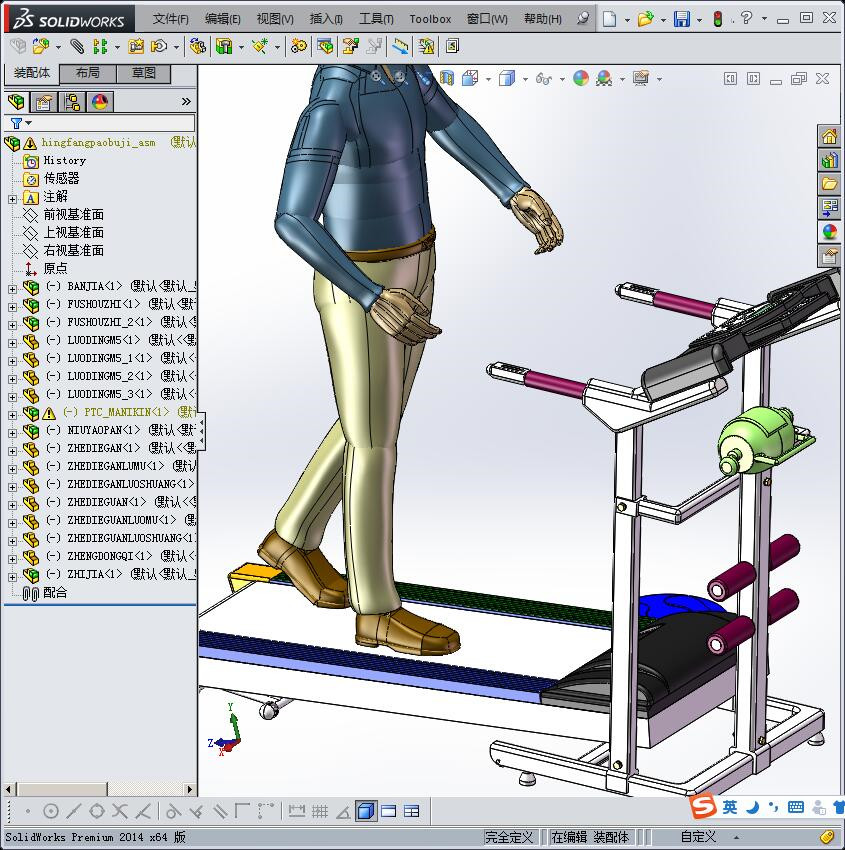Viewport: 845px width, 850px height.
Task: Open the Save icon's dropdown arrow
Action: (699, 20)
